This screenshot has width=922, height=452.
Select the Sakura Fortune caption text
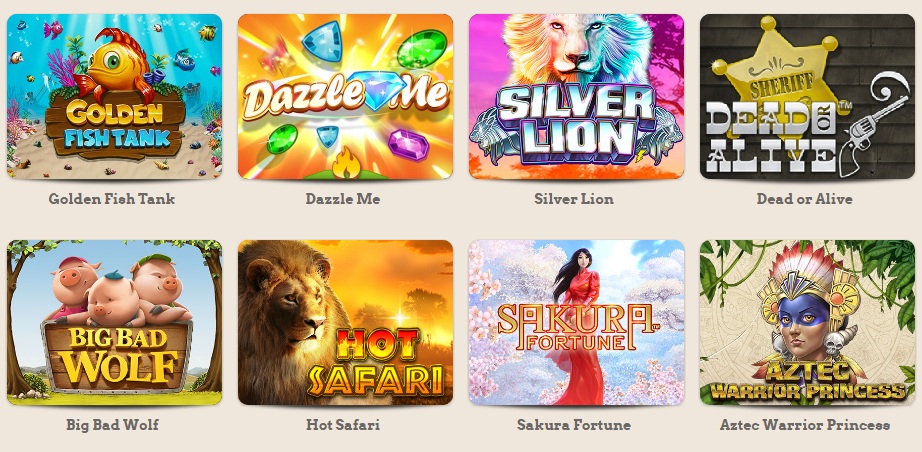tap(574, 424)
